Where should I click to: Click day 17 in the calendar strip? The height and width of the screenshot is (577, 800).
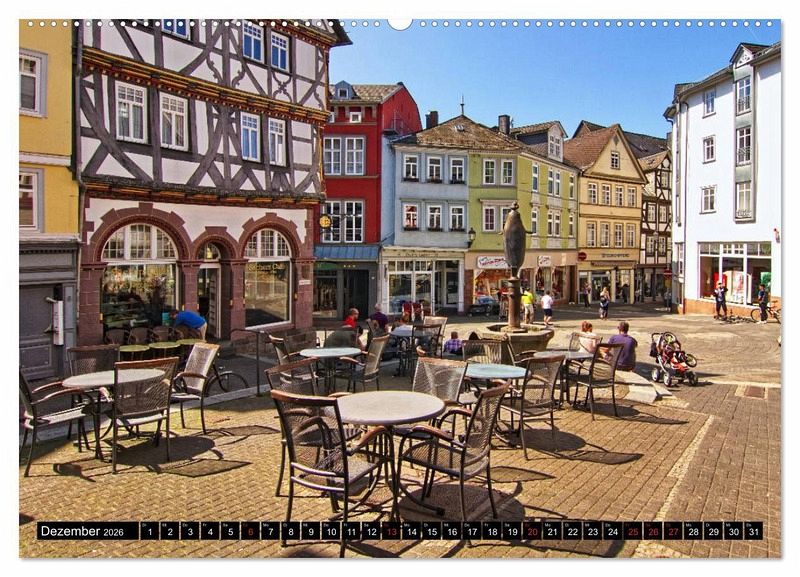(471, 531)
